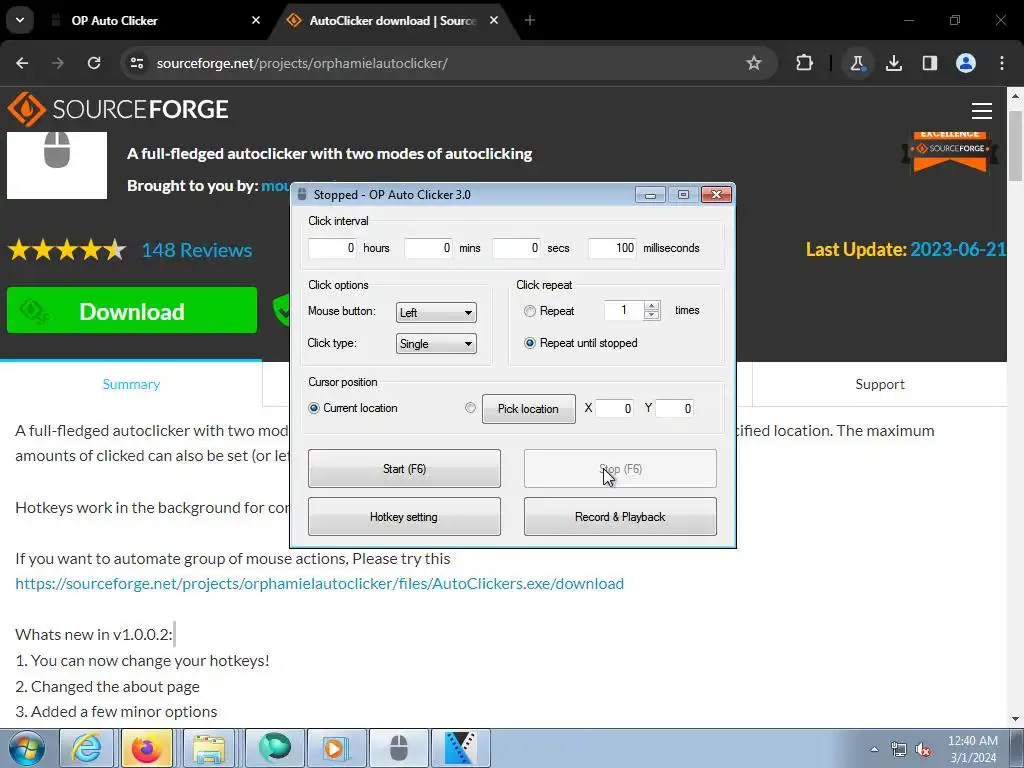Click the page vertical scrollbar thumb
The width and height of the screenshot is (1024, 768).
(x=1015, y=147)
